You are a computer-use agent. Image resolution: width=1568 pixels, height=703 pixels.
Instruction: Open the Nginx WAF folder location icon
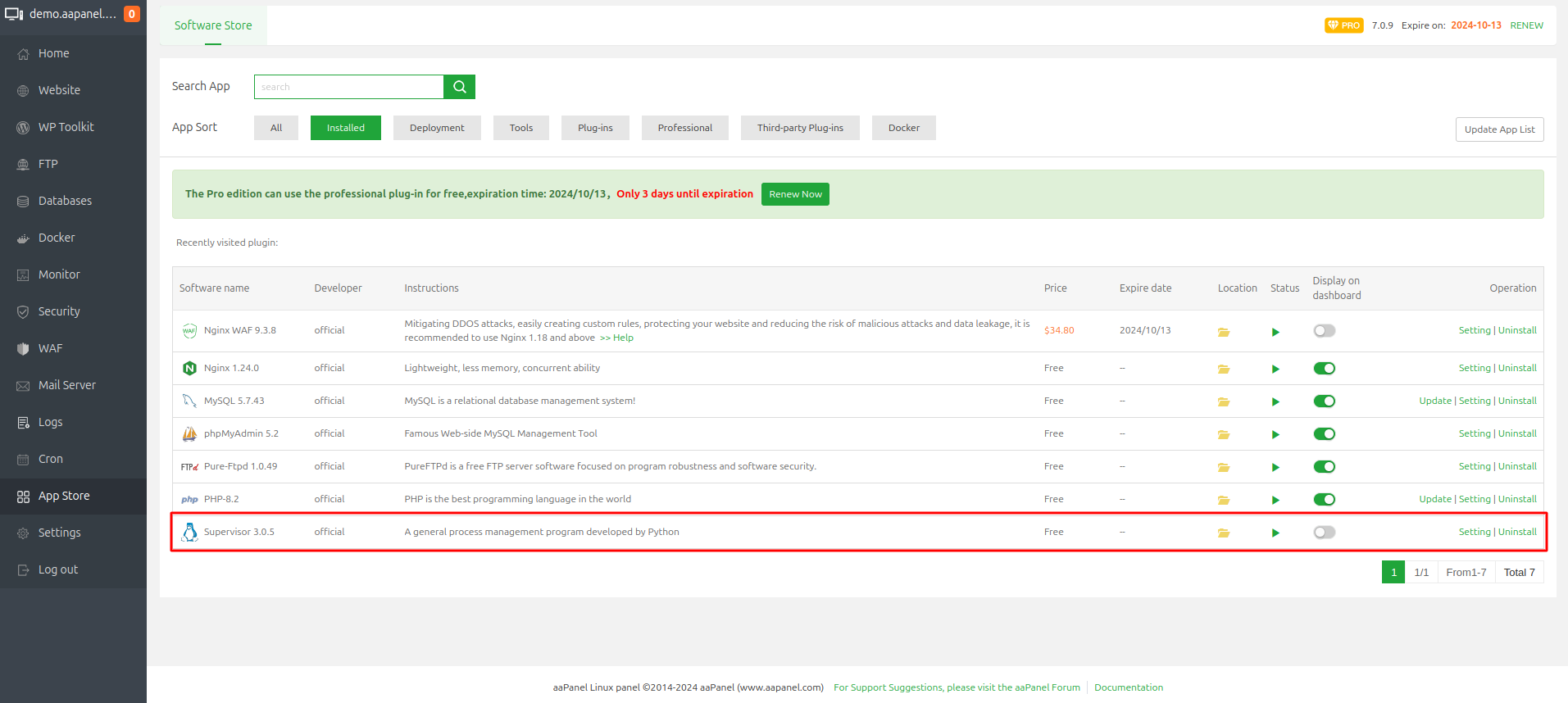click(1223, 332)
